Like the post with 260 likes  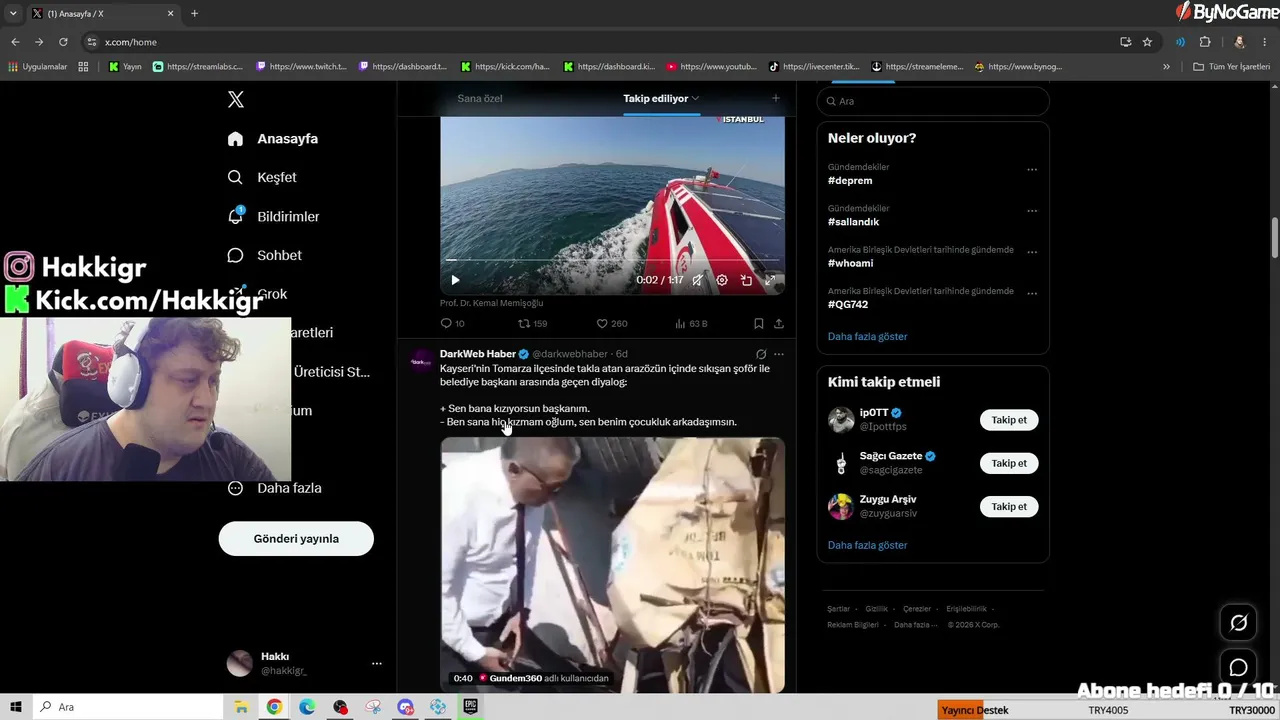(x=612, y=323)
